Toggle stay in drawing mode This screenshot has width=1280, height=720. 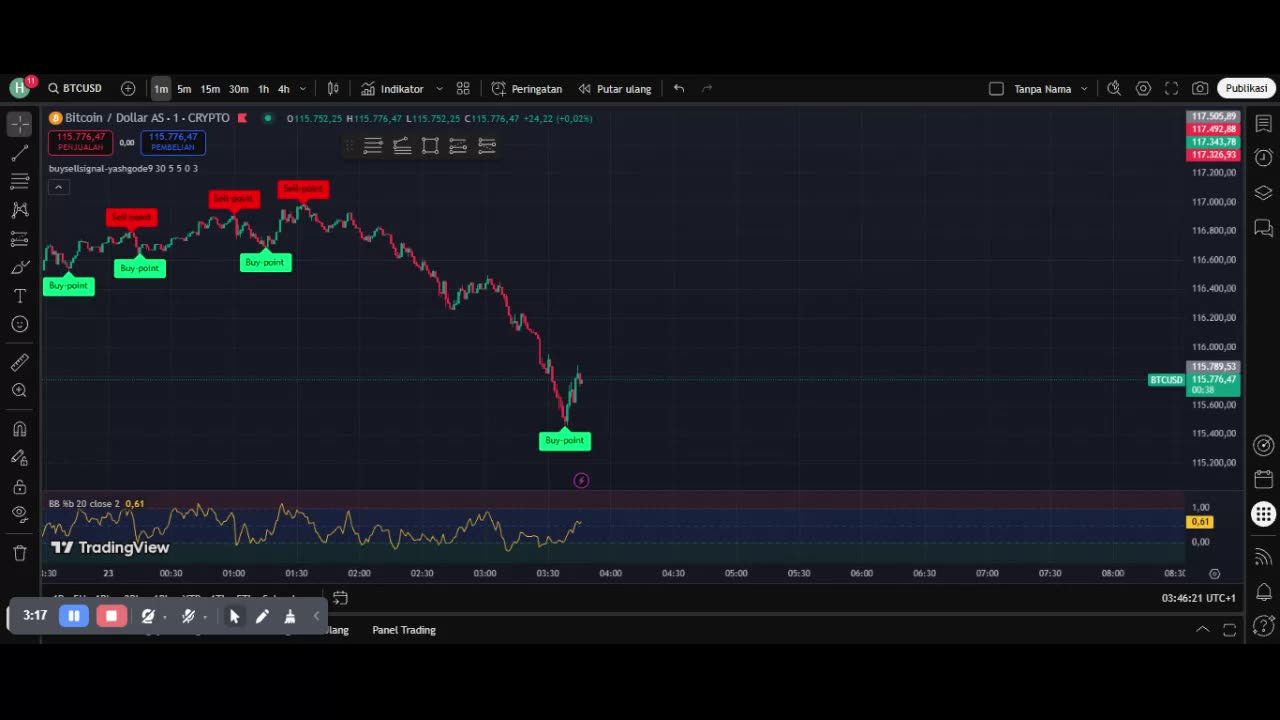(19, 458)
